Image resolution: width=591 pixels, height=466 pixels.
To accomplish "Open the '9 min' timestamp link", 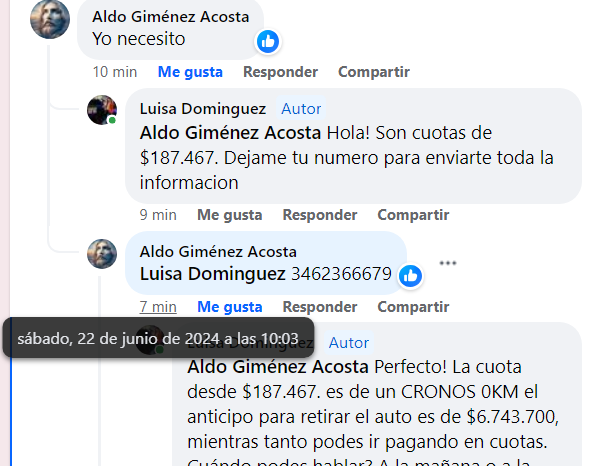I will click(158, 215).
